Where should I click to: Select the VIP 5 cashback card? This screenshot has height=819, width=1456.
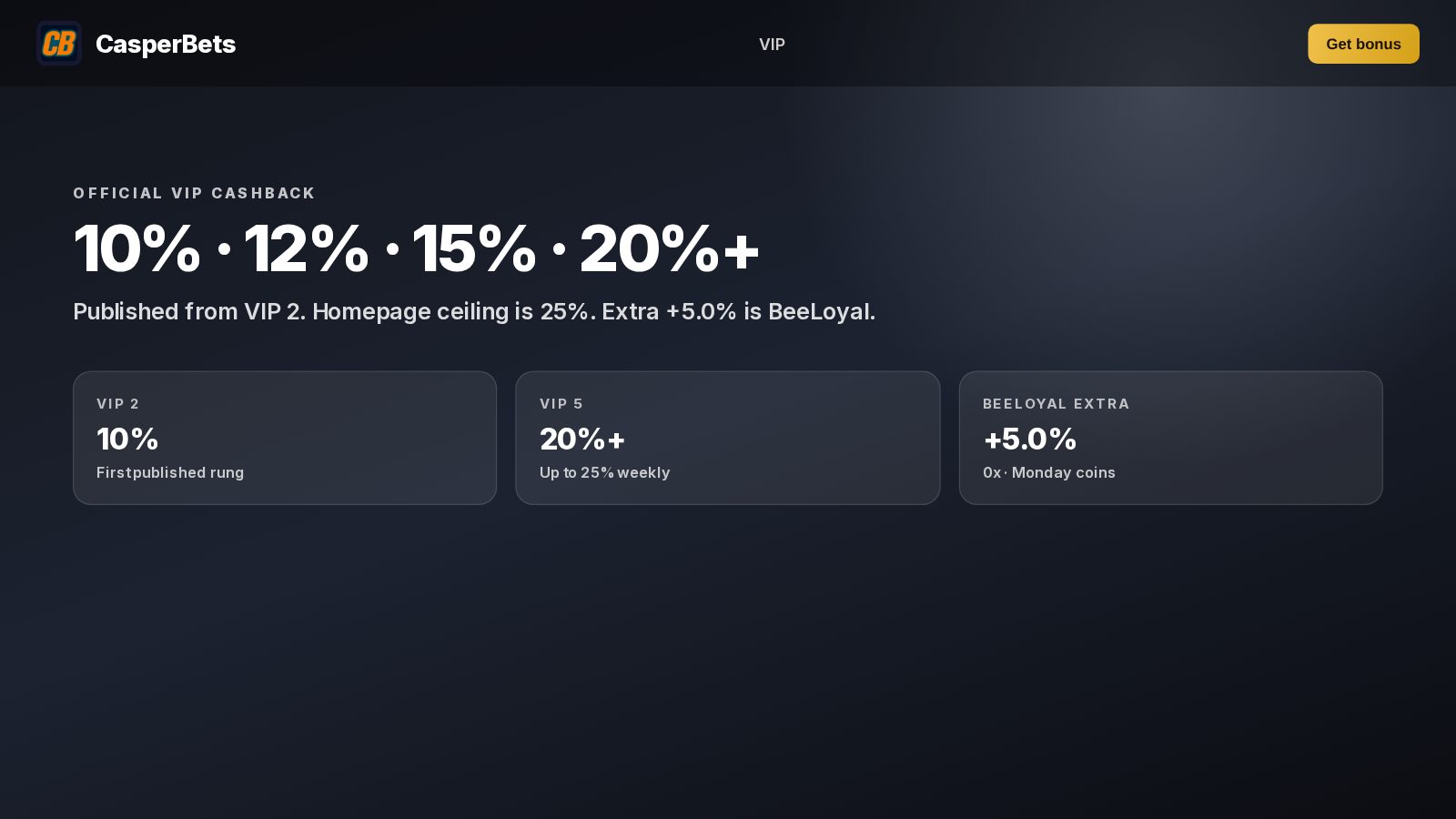click(727, 438)
